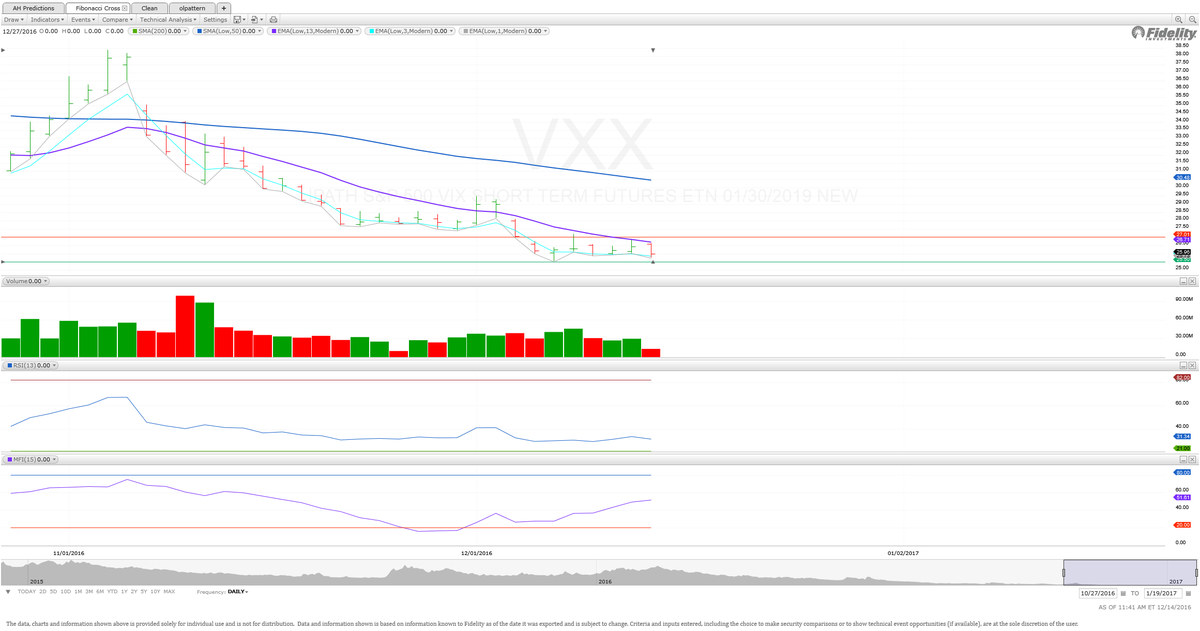Click the print chart icon
This screenshot has height=631, width=1200.
click(x=273, y=19)
